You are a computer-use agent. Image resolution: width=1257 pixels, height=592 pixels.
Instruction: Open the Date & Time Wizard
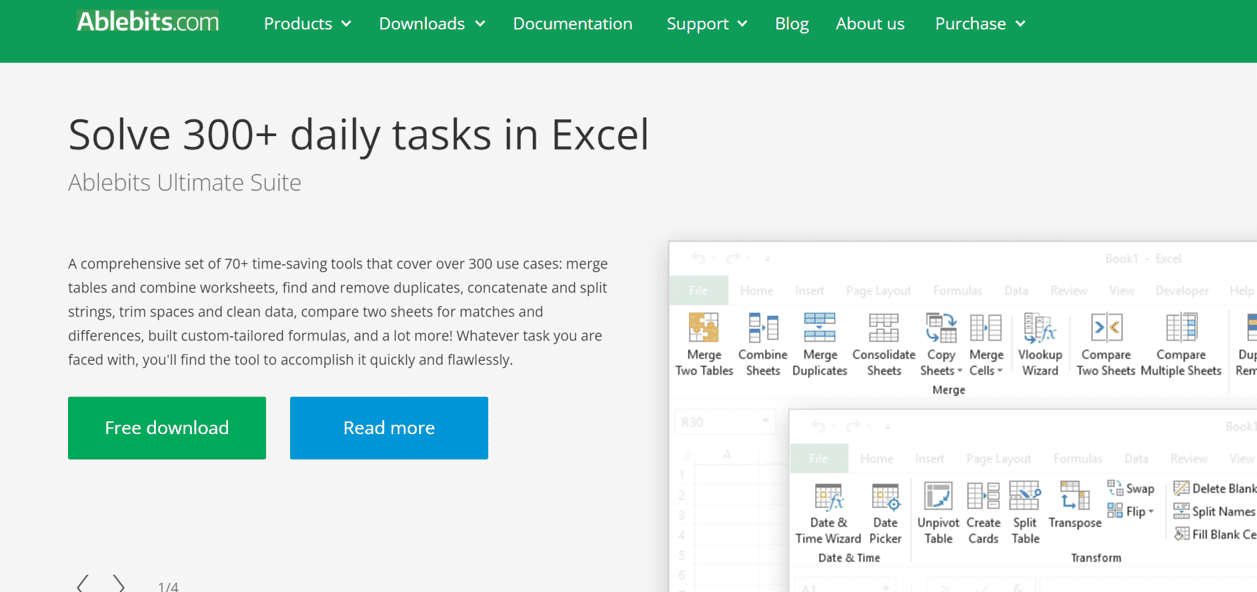click(828, 513)
